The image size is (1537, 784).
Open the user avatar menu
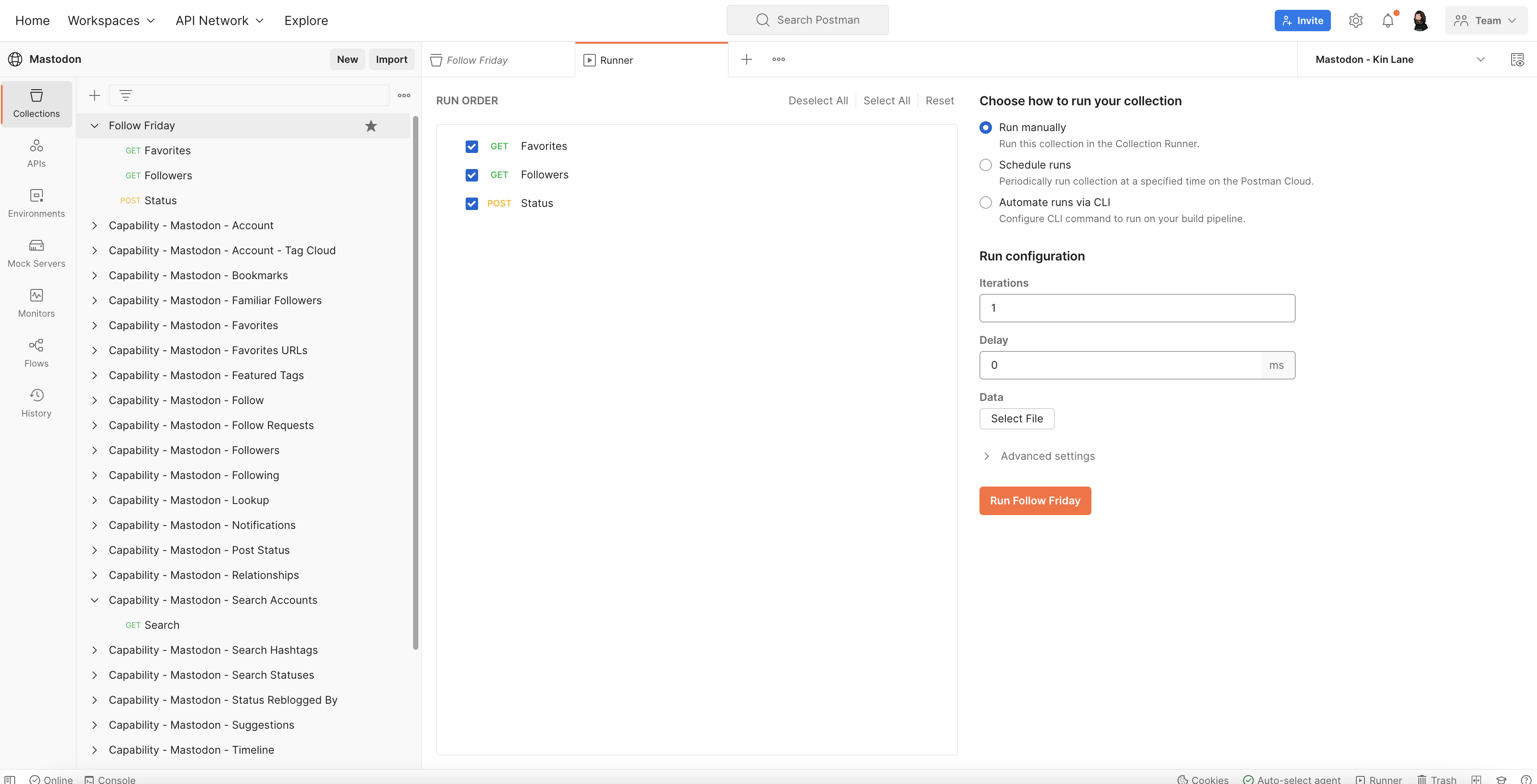(1421, 20)
